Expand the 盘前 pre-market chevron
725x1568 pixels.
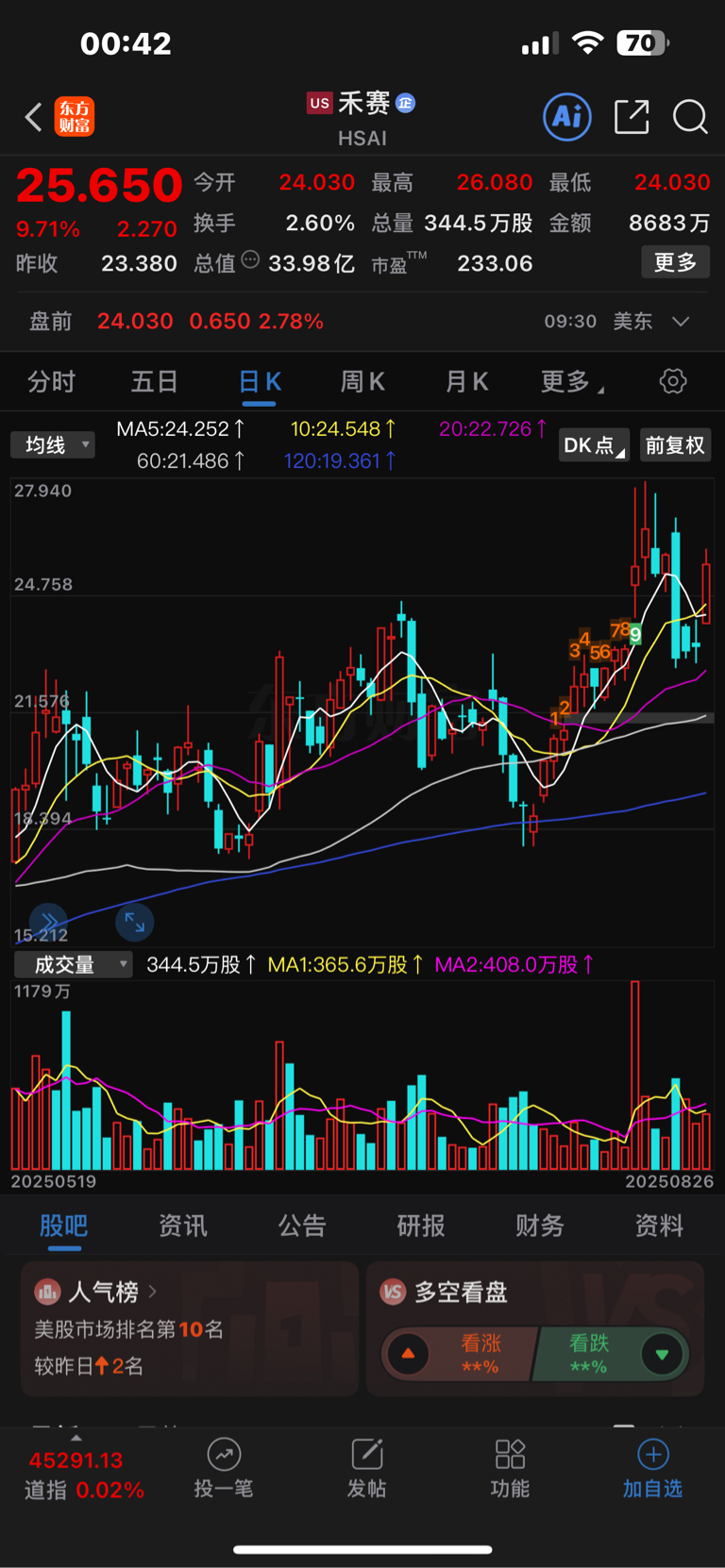681,322
